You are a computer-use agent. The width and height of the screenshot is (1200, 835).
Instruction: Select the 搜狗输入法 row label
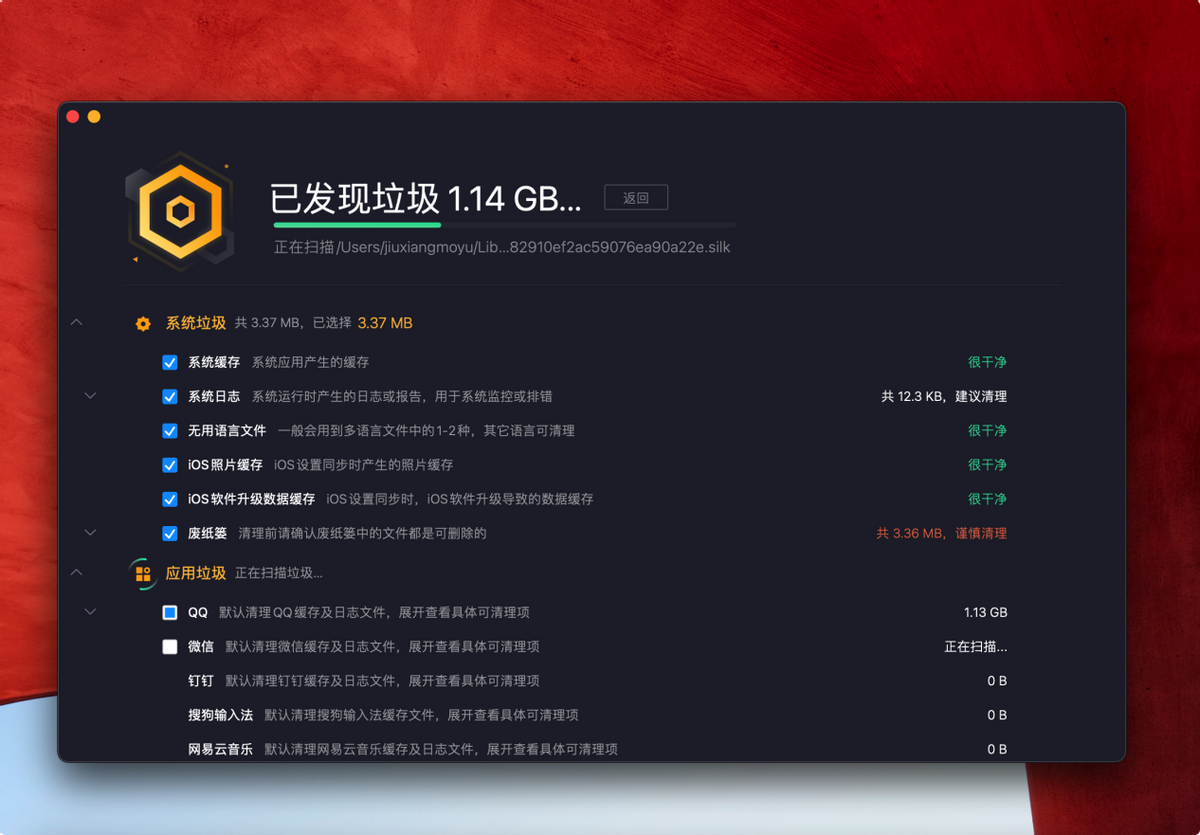[220, 715]
